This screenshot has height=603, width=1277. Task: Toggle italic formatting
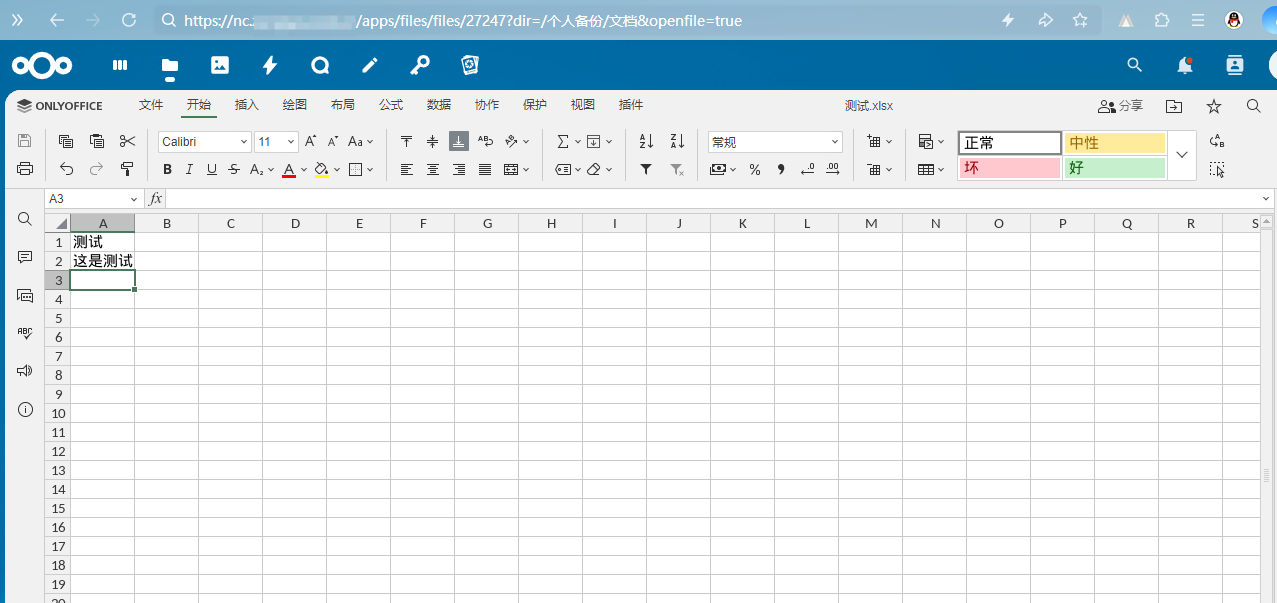click(x=189, y=169)
